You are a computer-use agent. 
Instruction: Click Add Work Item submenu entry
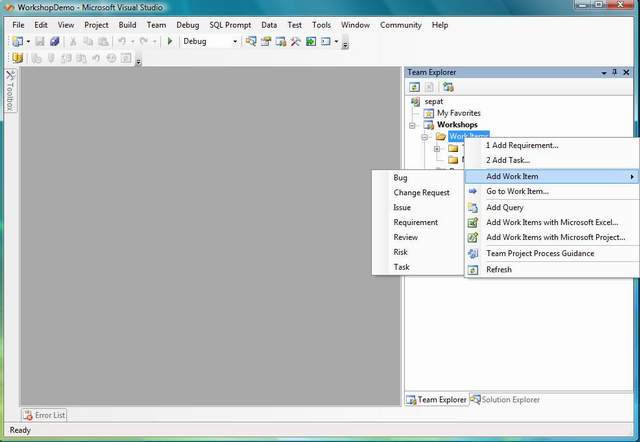tap(552, 176)
